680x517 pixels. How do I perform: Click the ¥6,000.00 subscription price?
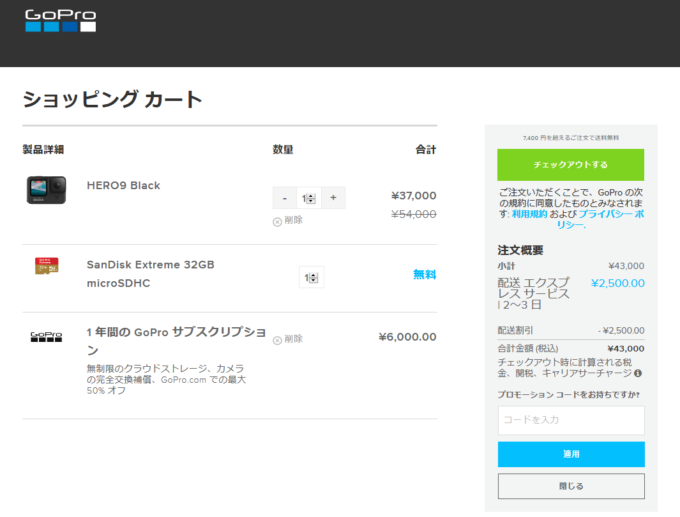407,337
